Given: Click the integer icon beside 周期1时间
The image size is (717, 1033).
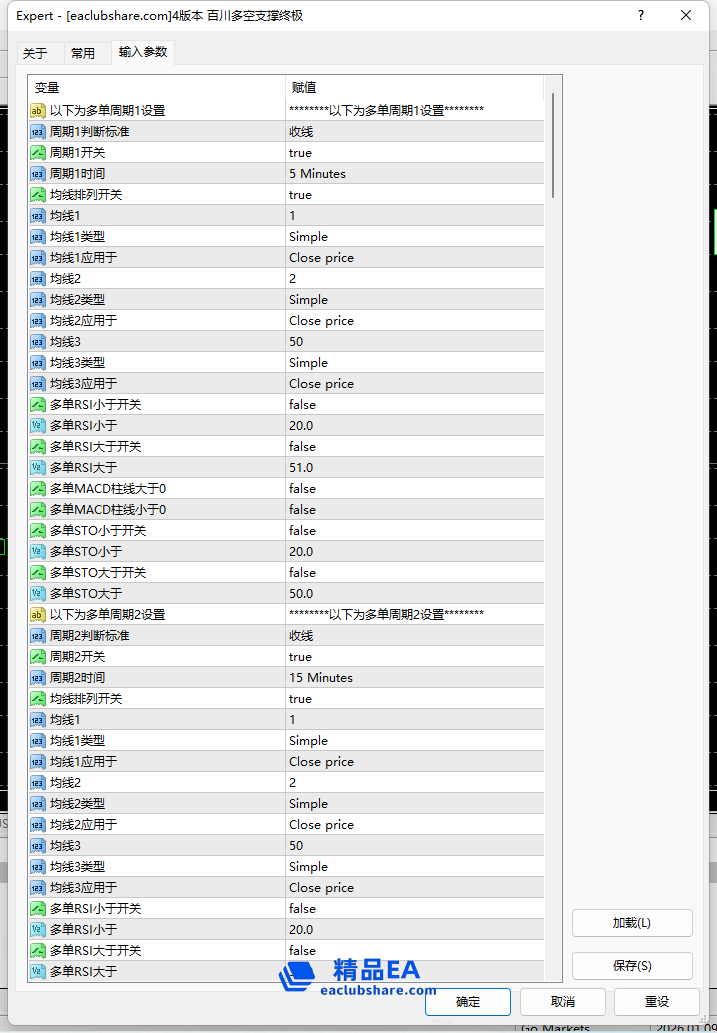Looking at the screenshot, I should pyautogui.click(x=38, y=174).
